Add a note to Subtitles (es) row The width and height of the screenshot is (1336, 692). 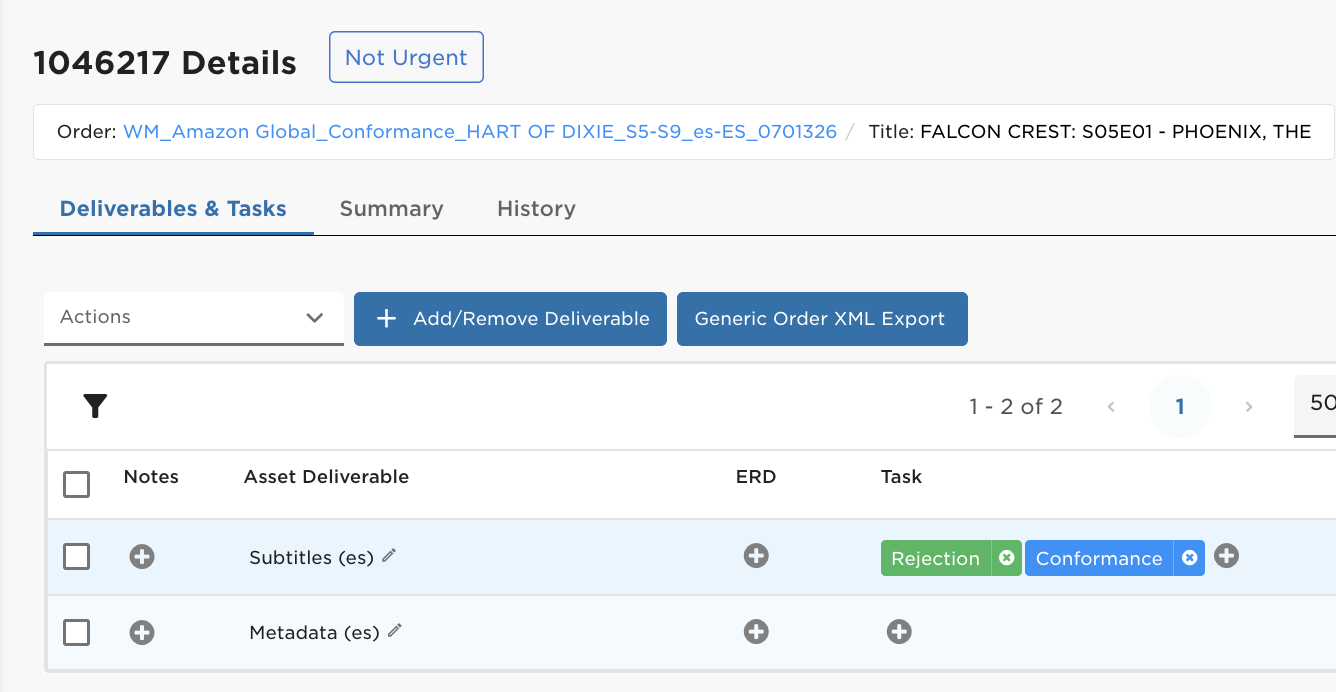tap(142, 557)
